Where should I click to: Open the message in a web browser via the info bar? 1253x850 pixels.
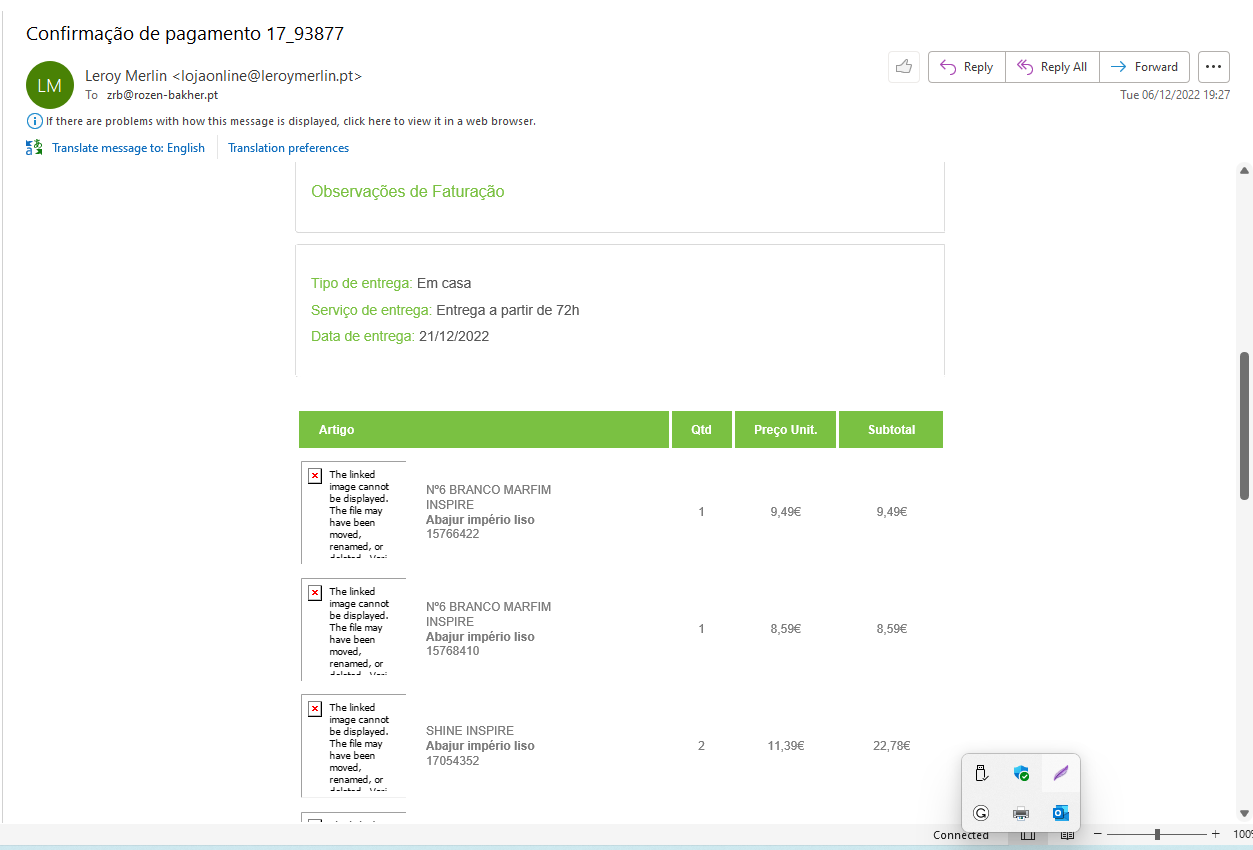(x=291, y=121)
